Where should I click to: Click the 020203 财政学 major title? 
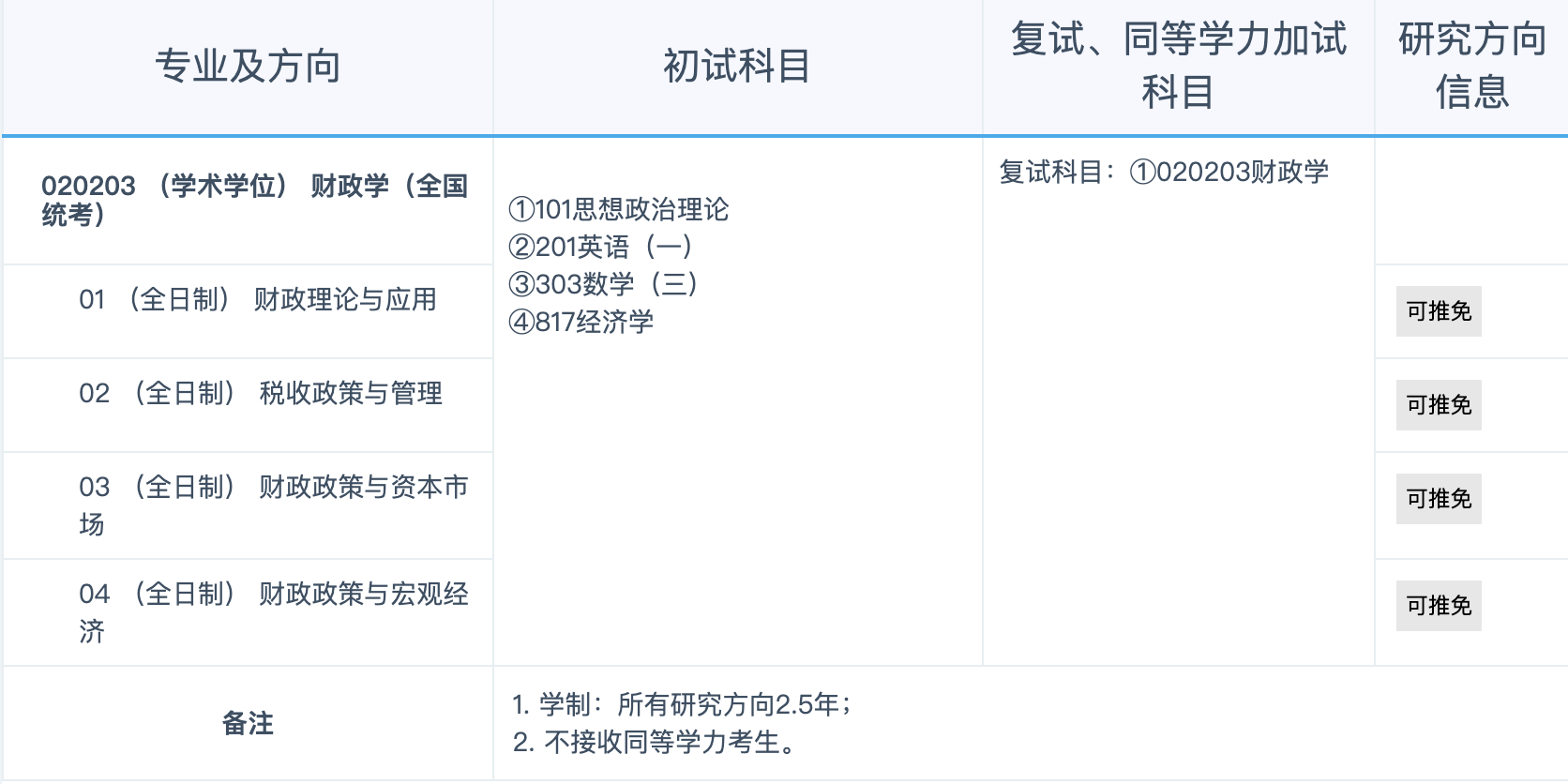(253, 200)
